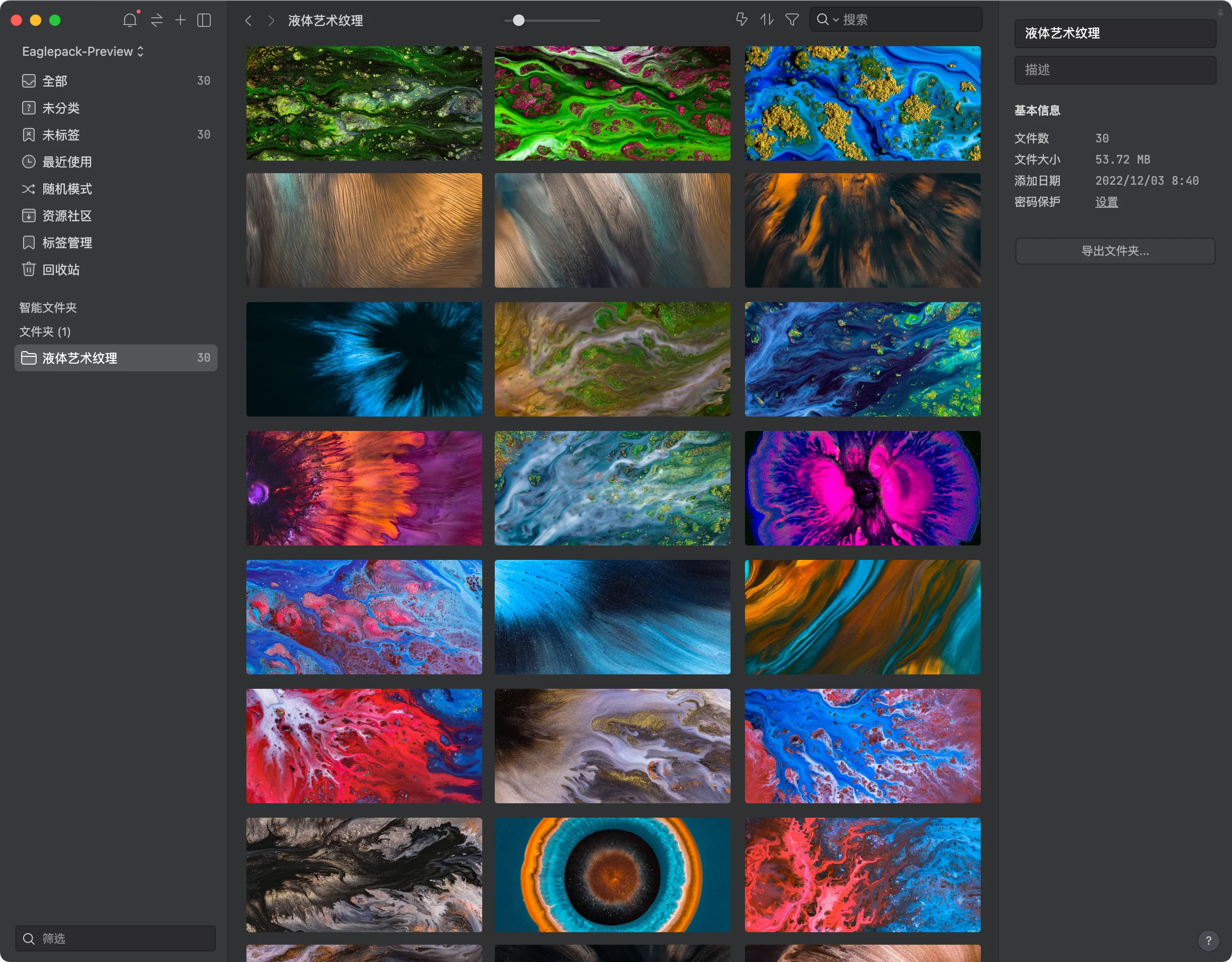This screenshot has width=1232, height=962.
Task: Select 未分类 in the sidebar
Action: click(115, 108)
